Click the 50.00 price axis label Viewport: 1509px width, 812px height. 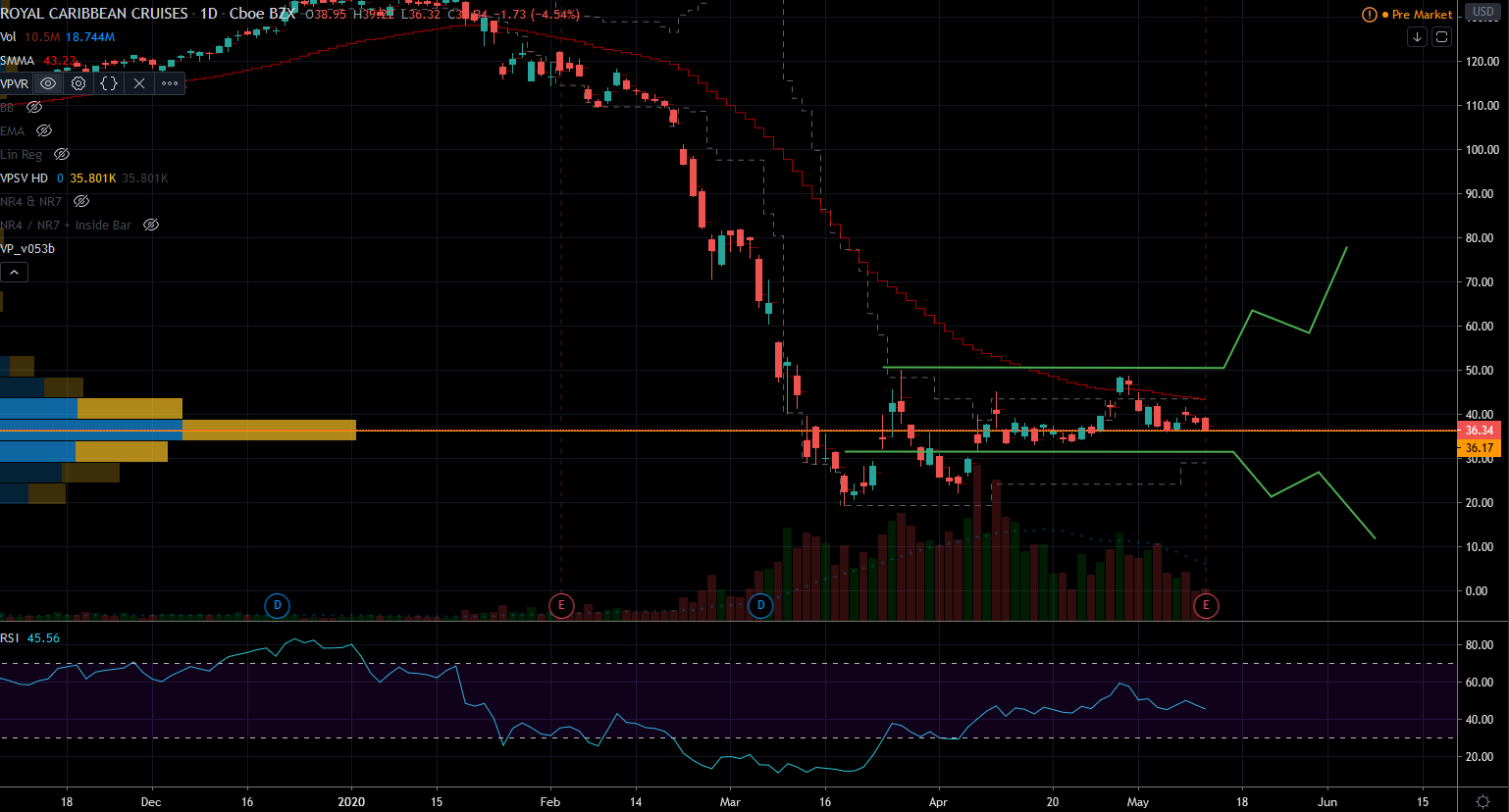click(x=1482, y=370)
